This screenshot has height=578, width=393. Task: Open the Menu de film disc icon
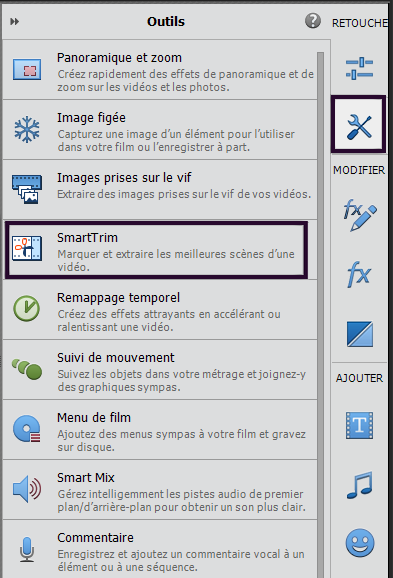point(27,429)
